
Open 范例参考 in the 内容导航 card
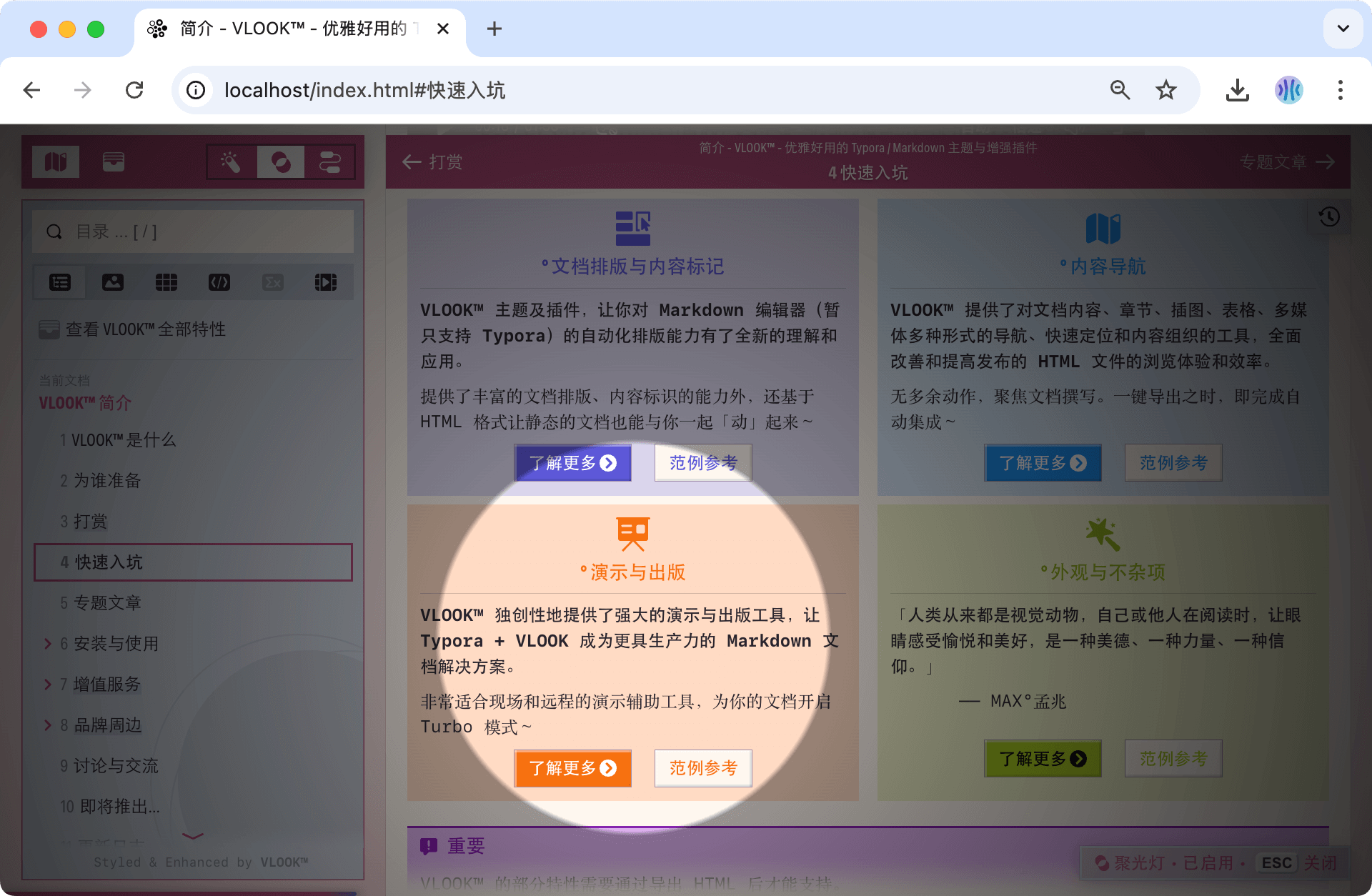1173,462
